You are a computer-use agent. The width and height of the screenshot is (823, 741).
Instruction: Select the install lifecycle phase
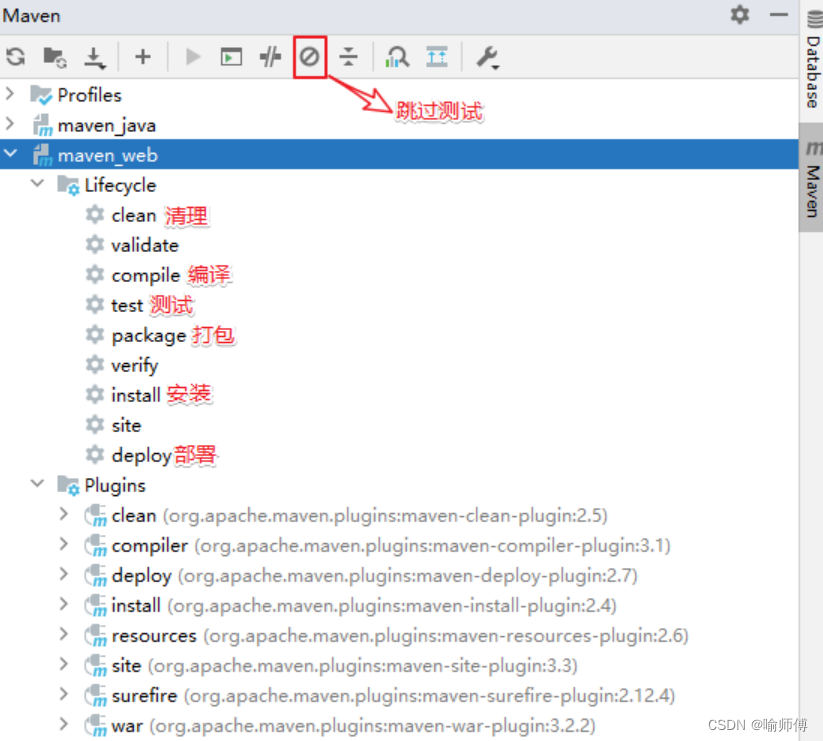(135, 395)
